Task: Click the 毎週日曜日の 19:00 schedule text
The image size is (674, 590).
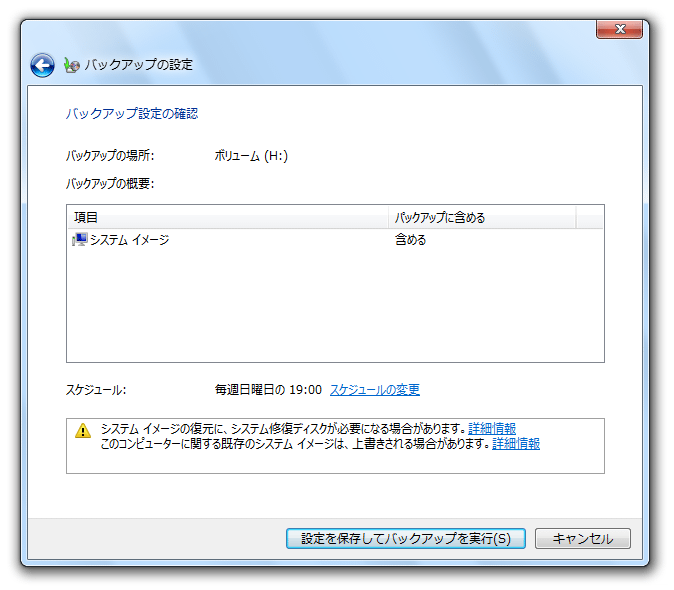Action: [268, 390]
